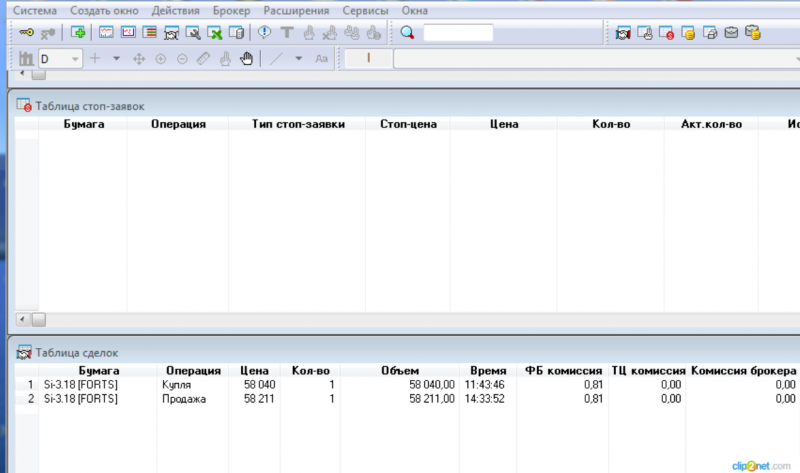800x473 pixels.
Task: Click the table with green X icon
Action: [x=215, y=33]
